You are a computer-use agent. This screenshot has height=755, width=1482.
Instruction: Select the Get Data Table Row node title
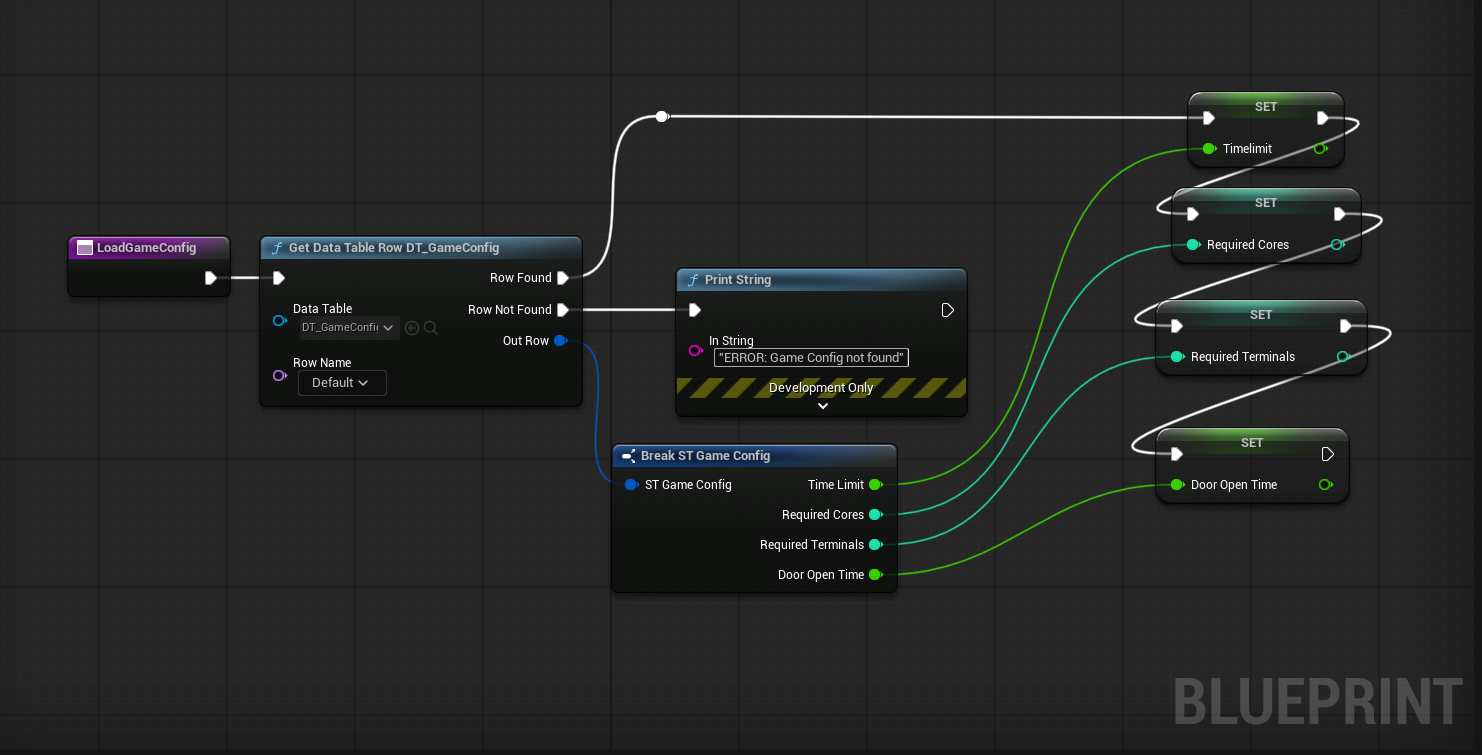tap(394, 248)
